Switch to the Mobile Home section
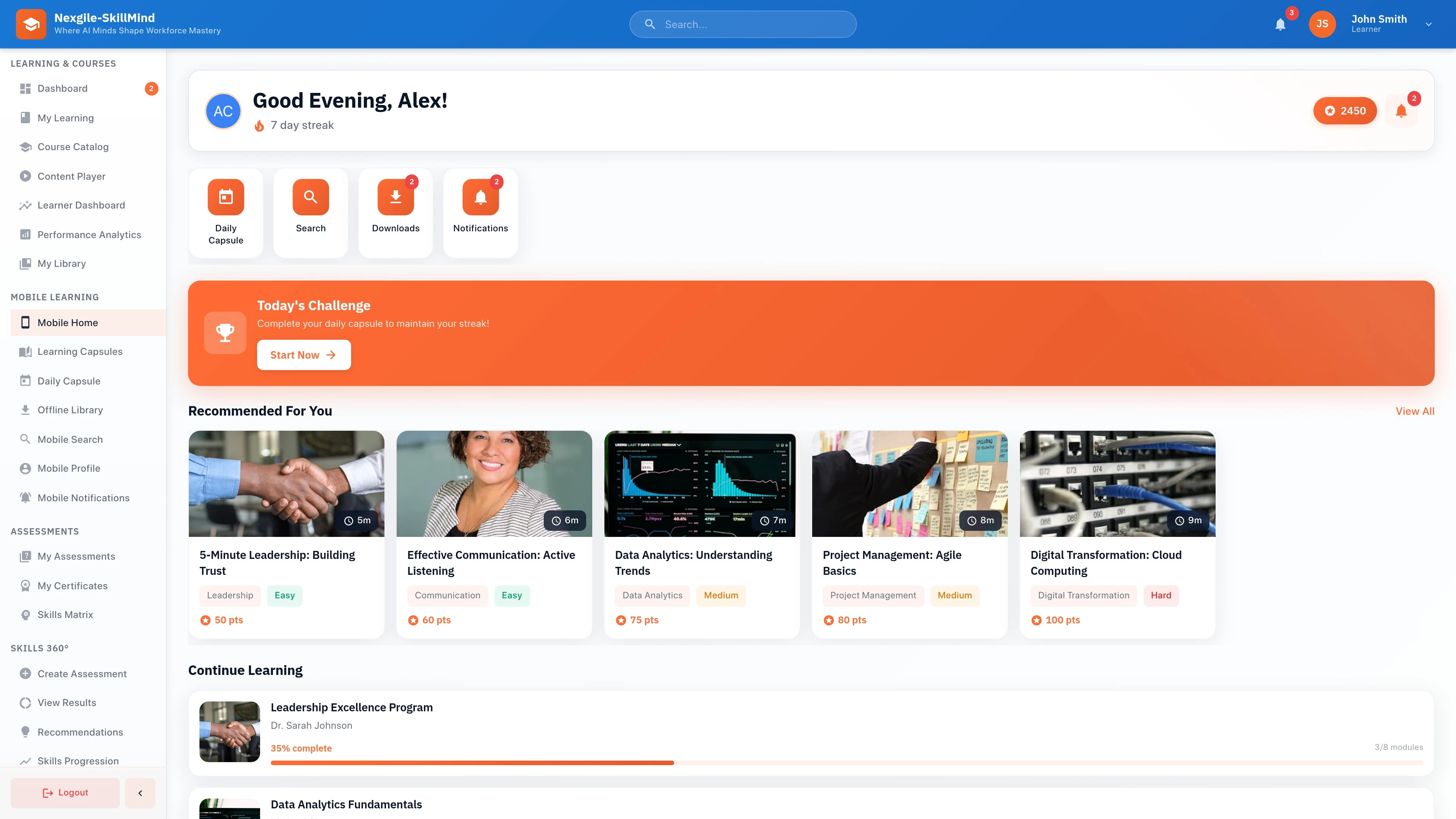This screenshot has height=819, width=1456. 67,322
